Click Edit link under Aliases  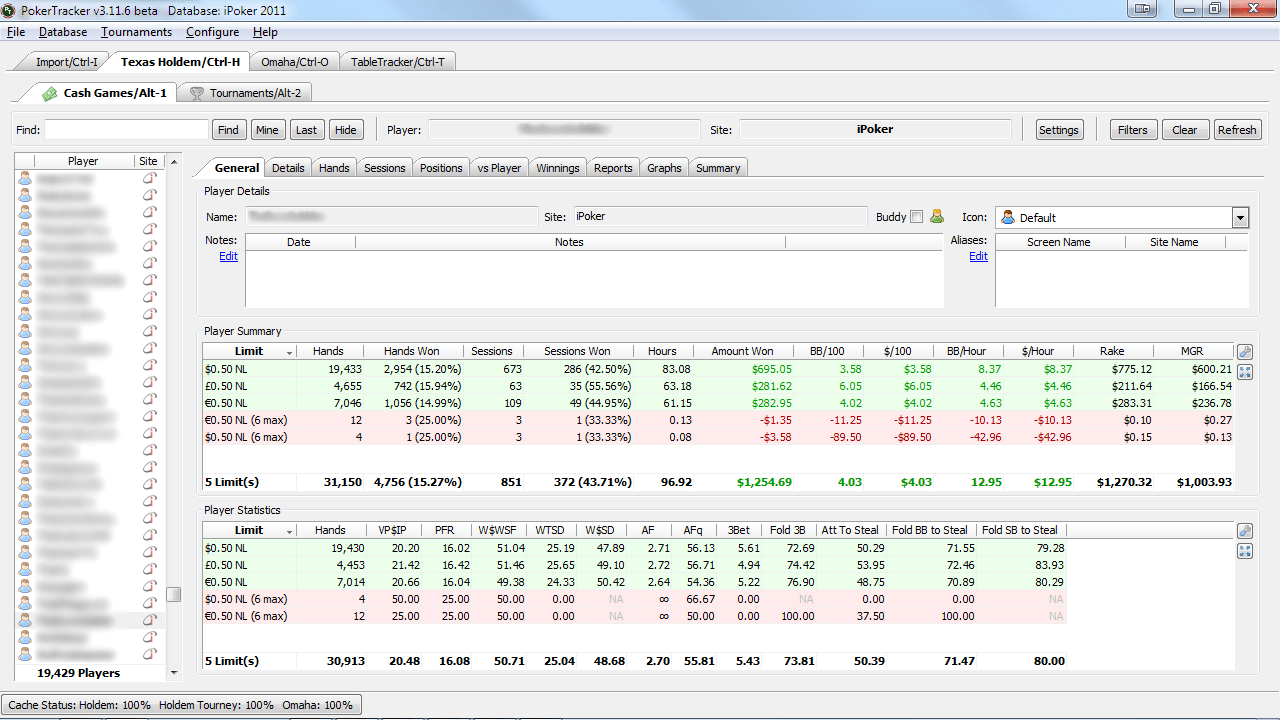click(x=978, y=256)
